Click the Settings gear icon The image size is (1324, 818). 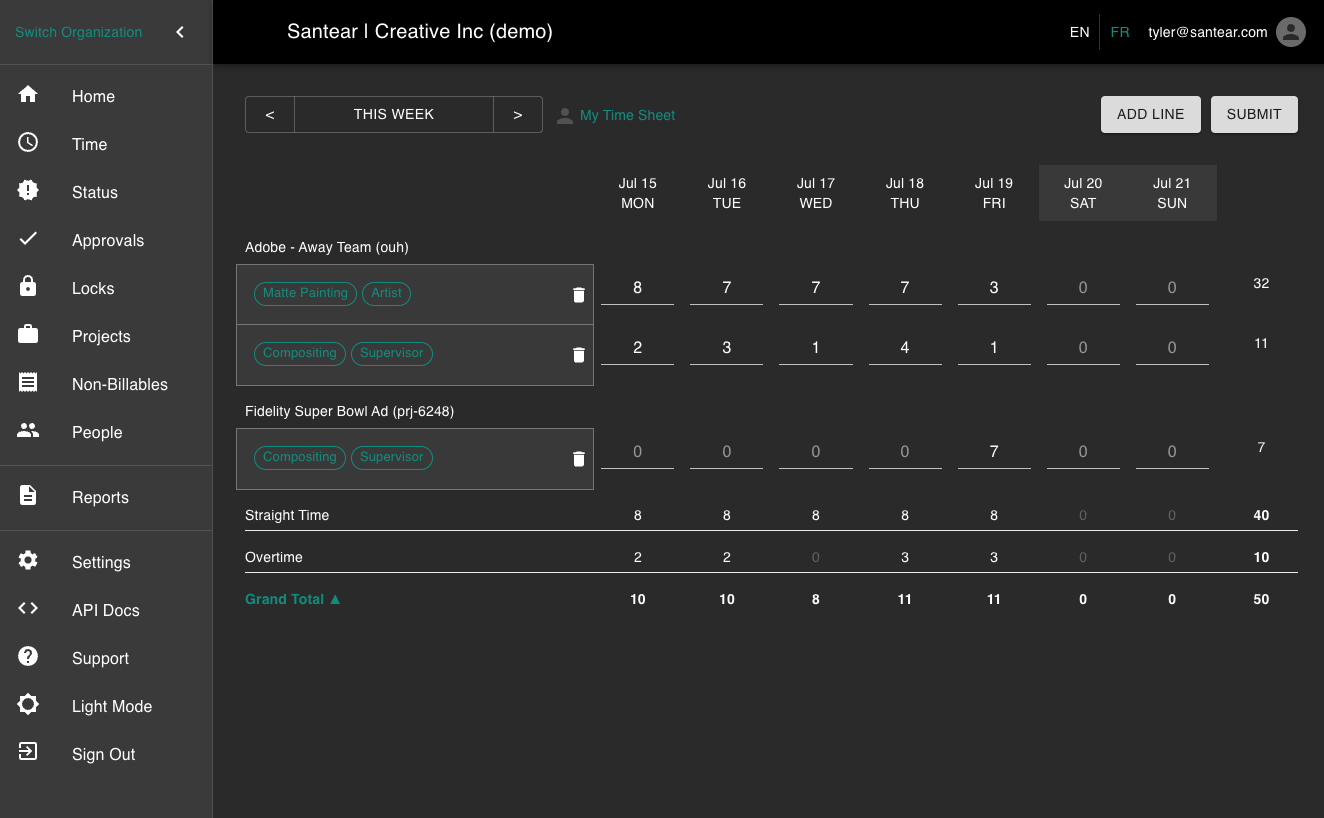(28, 560)
